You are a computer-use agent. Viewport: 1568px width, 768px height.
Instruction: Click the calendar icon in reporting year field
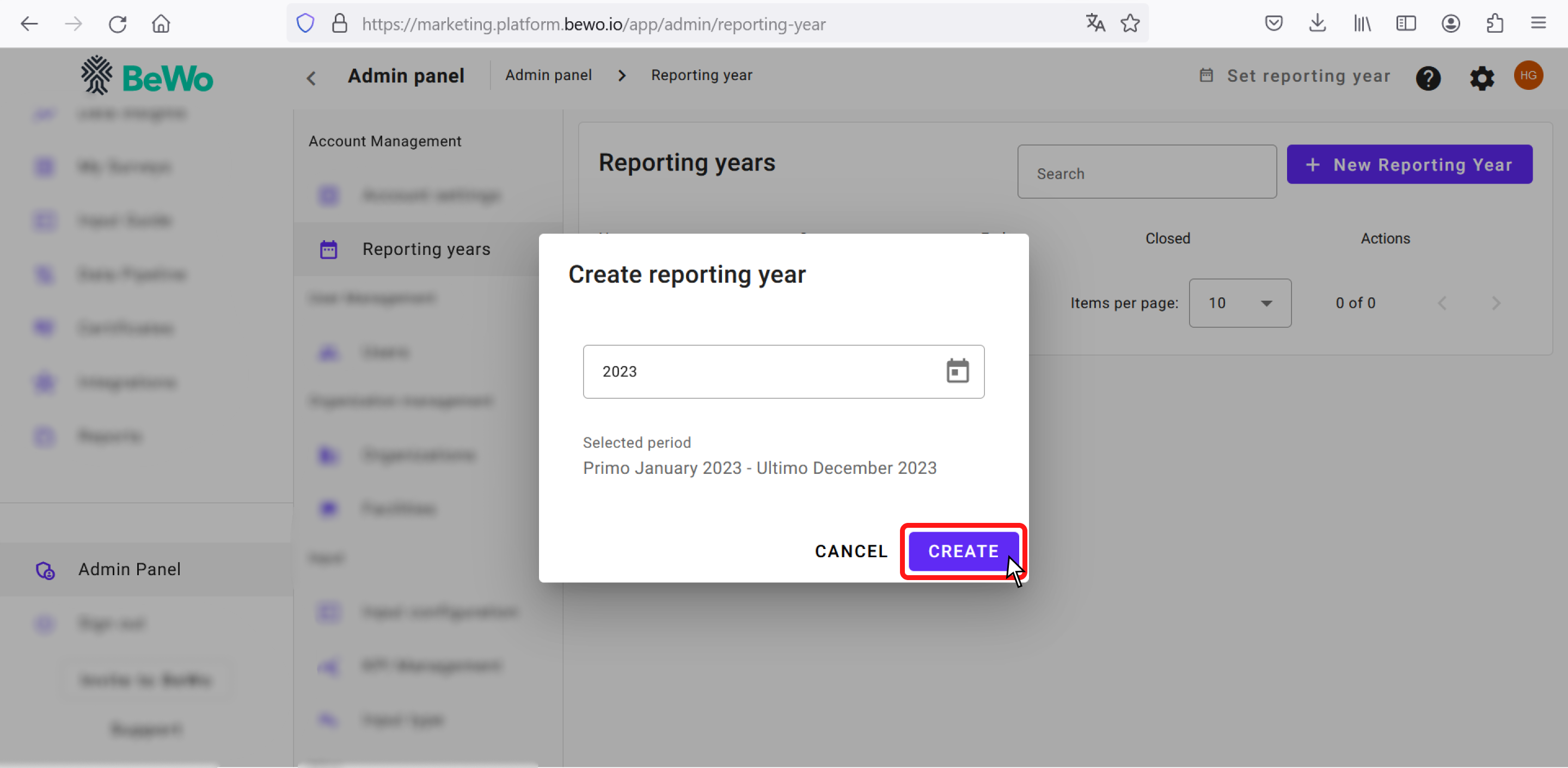(x=956, y=371)
